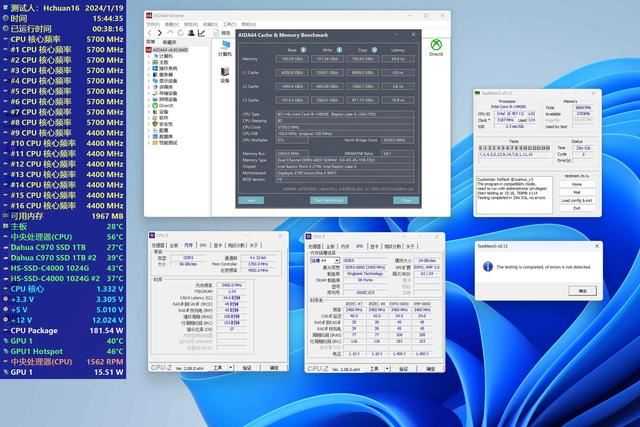Click the Mail button in TestMem5
The image size is (640, 427).
pyautogui.click(x=577, y=192)
